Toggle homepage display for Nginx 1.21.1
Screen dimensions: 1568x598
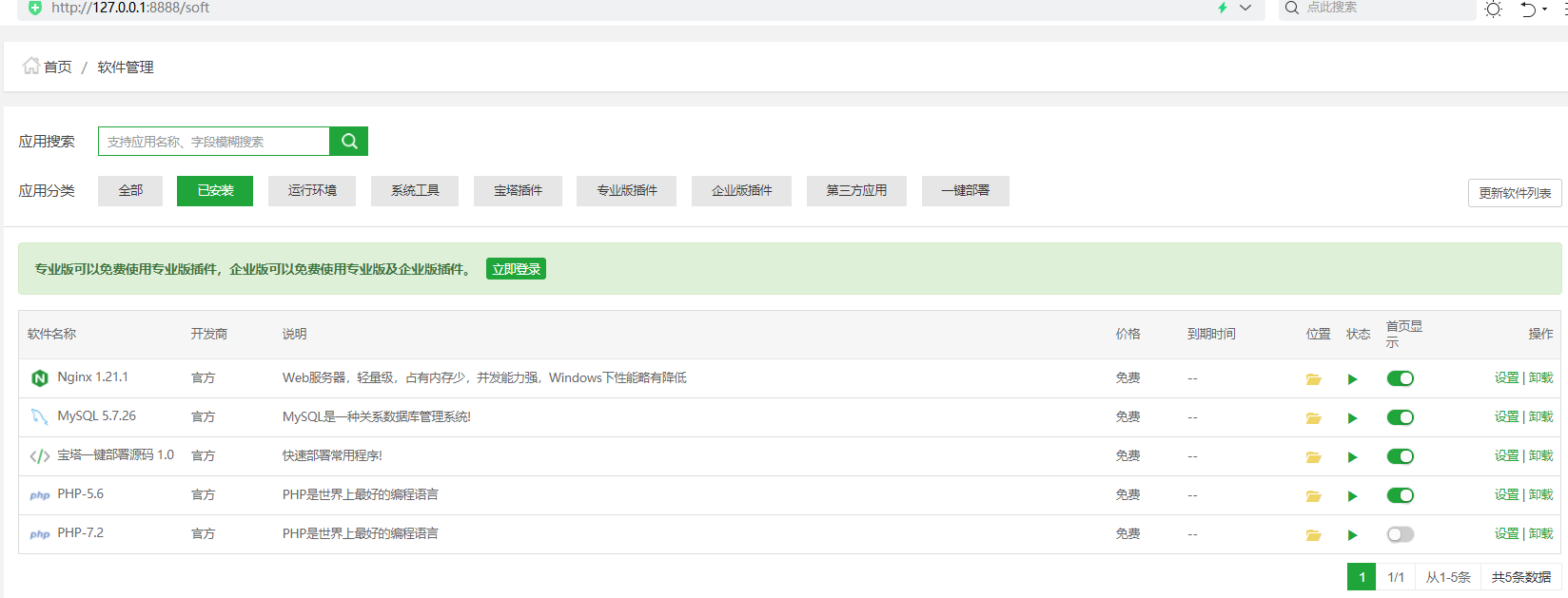click(1401, 378)
